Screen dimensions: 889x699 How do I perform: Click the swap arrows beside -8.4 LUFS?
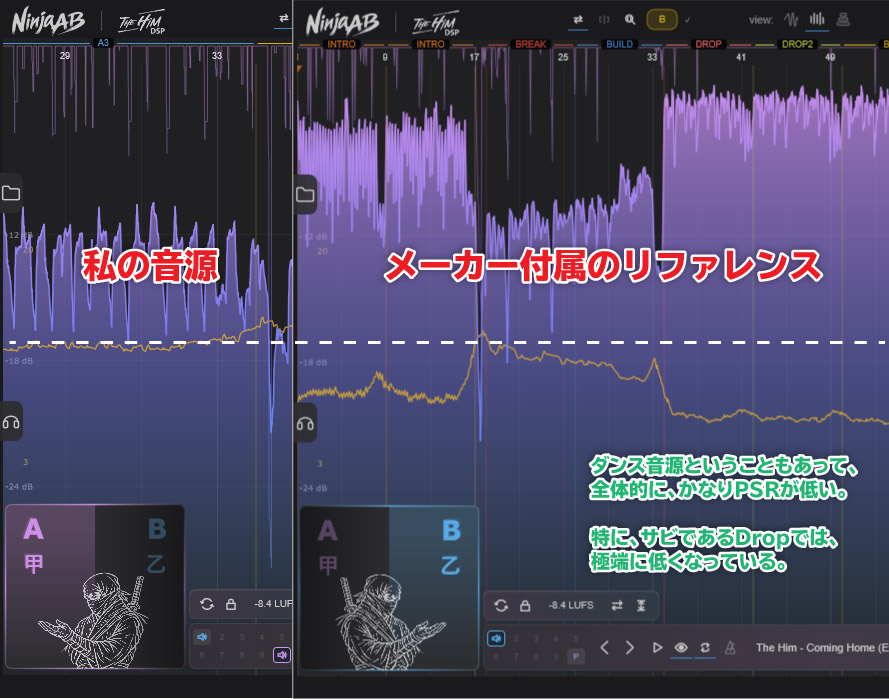tap(617, 605)
